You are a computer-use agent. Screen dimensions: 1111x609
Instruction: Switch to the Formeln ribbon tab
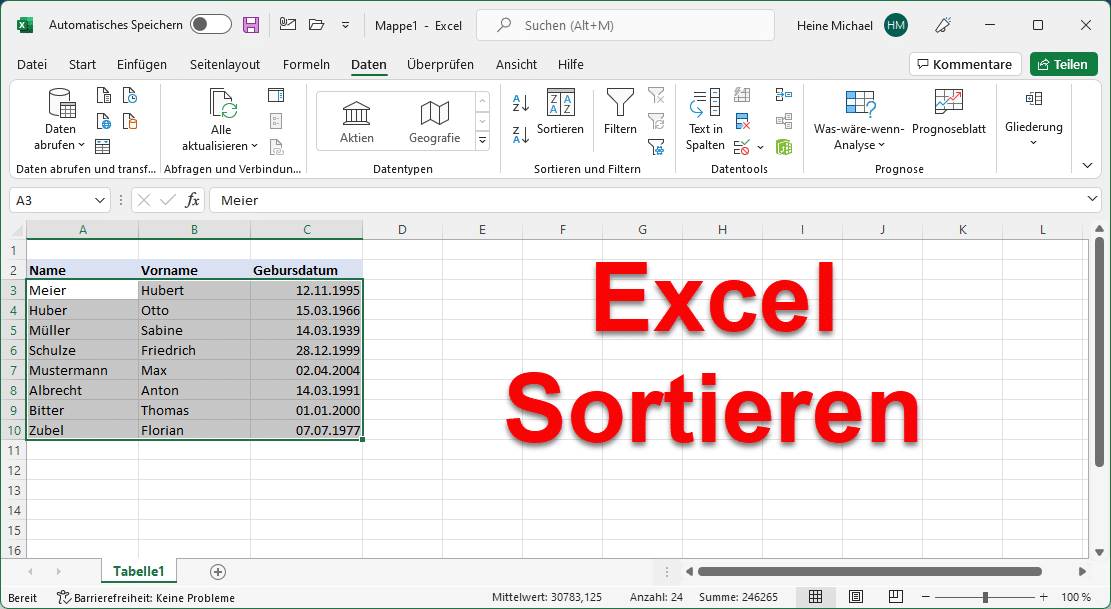[306, 64]
